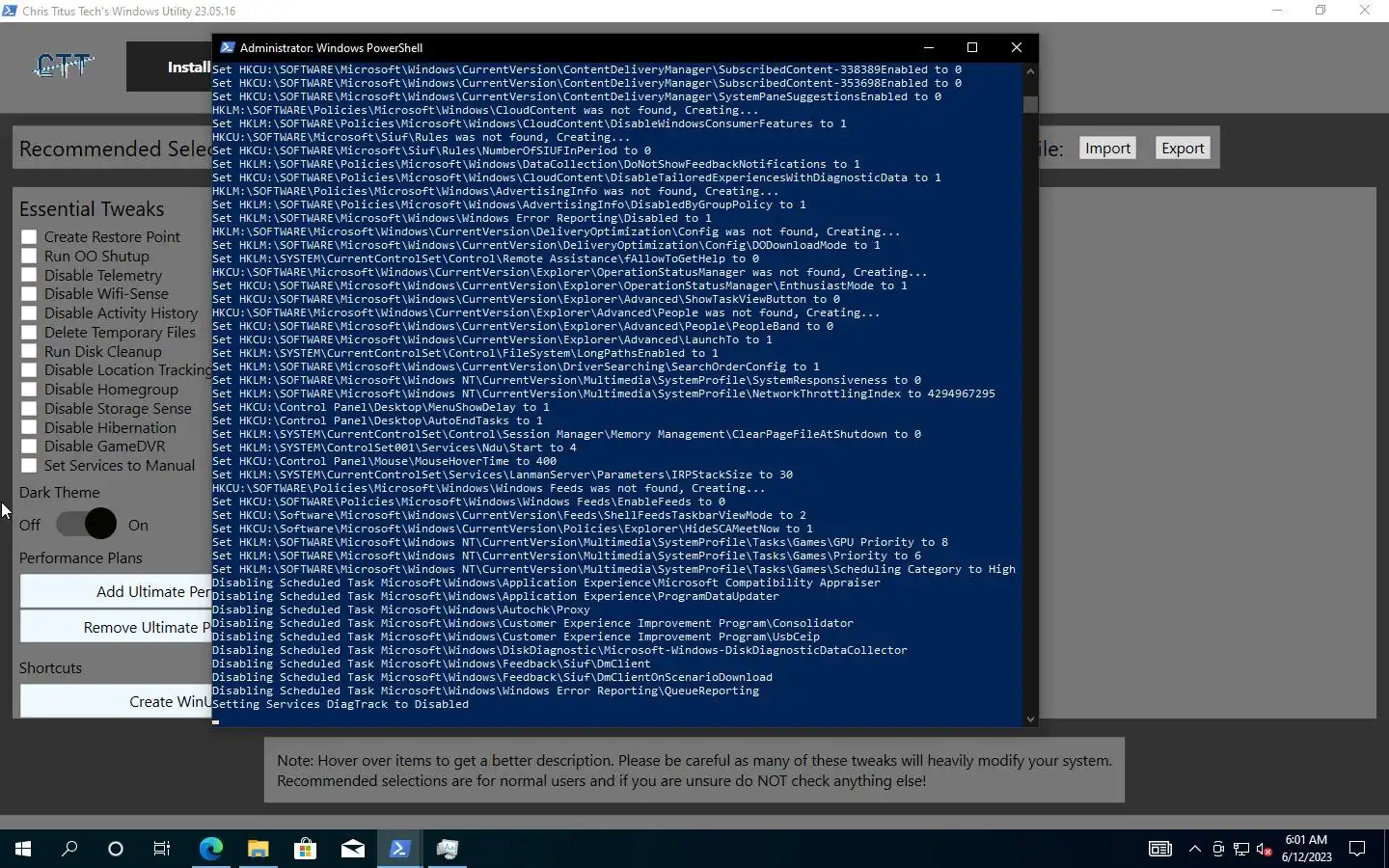Screen dimensions: 1389x868
Task: Open the notification action center
Action: 1357,849
